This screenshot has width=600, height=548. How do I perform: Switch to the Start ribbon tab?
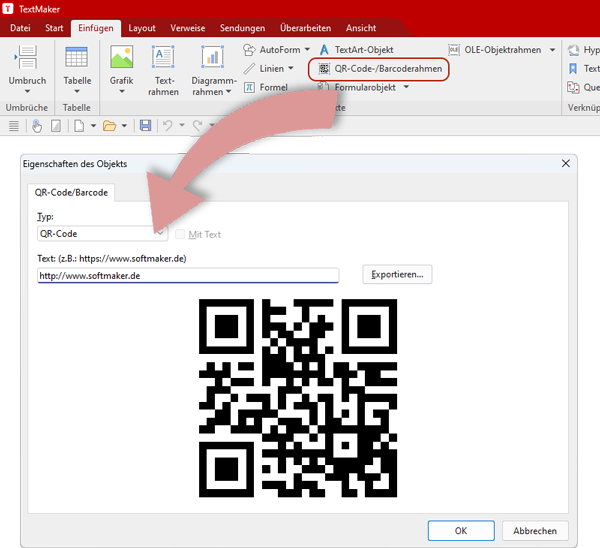[x=54, y=28]
